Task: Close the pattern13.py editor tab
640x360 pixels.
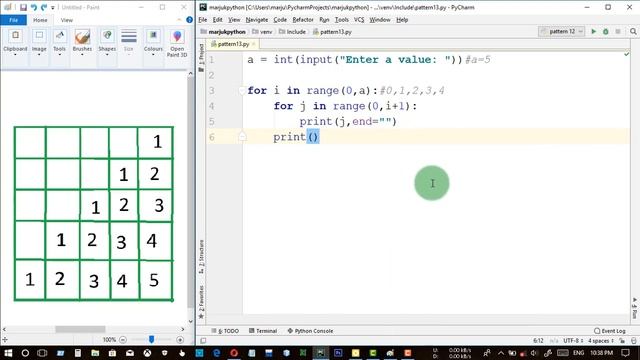Action: coord(253,44)
